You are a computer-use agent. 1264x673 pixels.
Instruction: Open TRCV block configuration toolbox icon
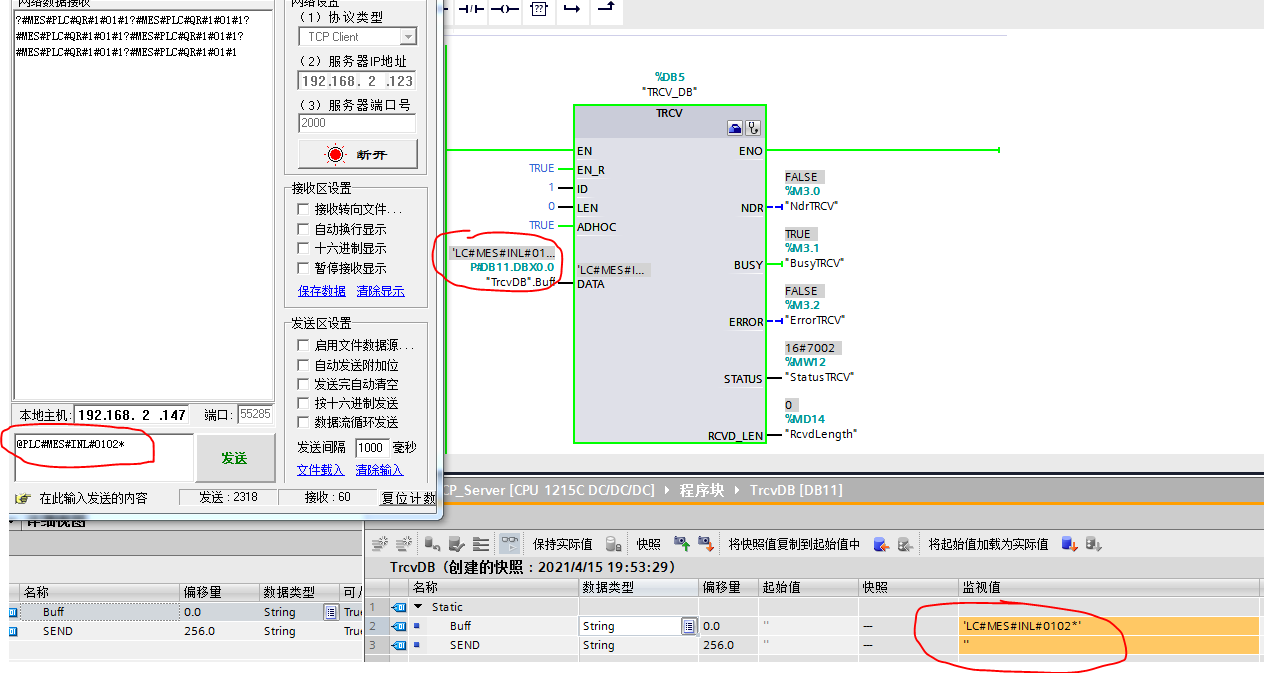point(735,128)
